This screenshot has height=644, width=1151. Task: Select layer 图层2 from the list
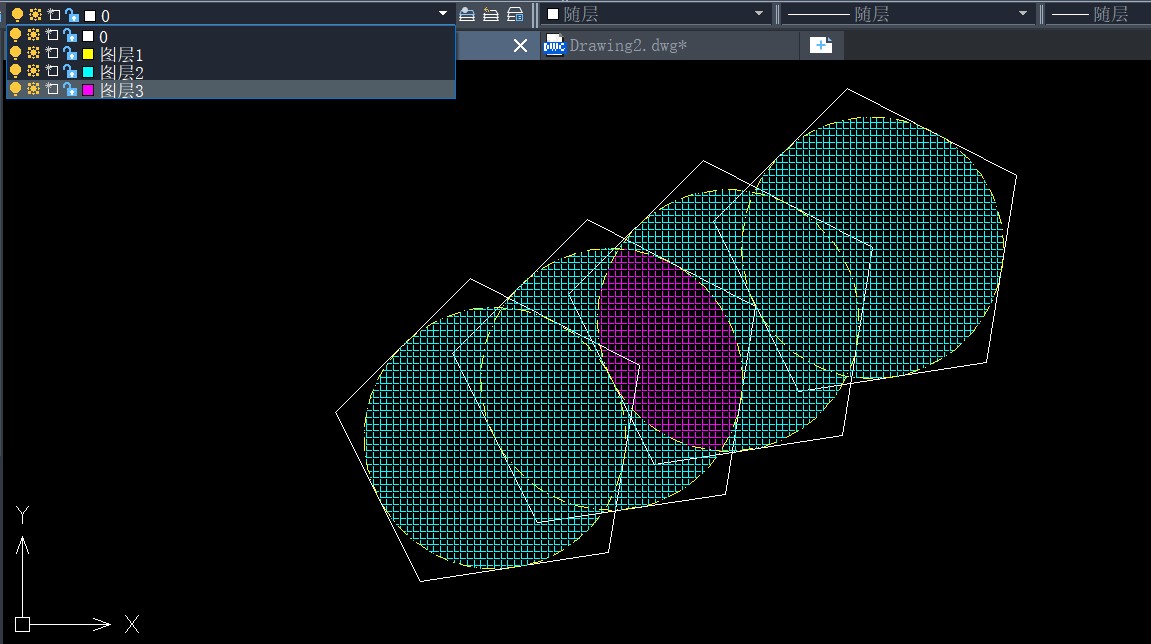point(231,71)
